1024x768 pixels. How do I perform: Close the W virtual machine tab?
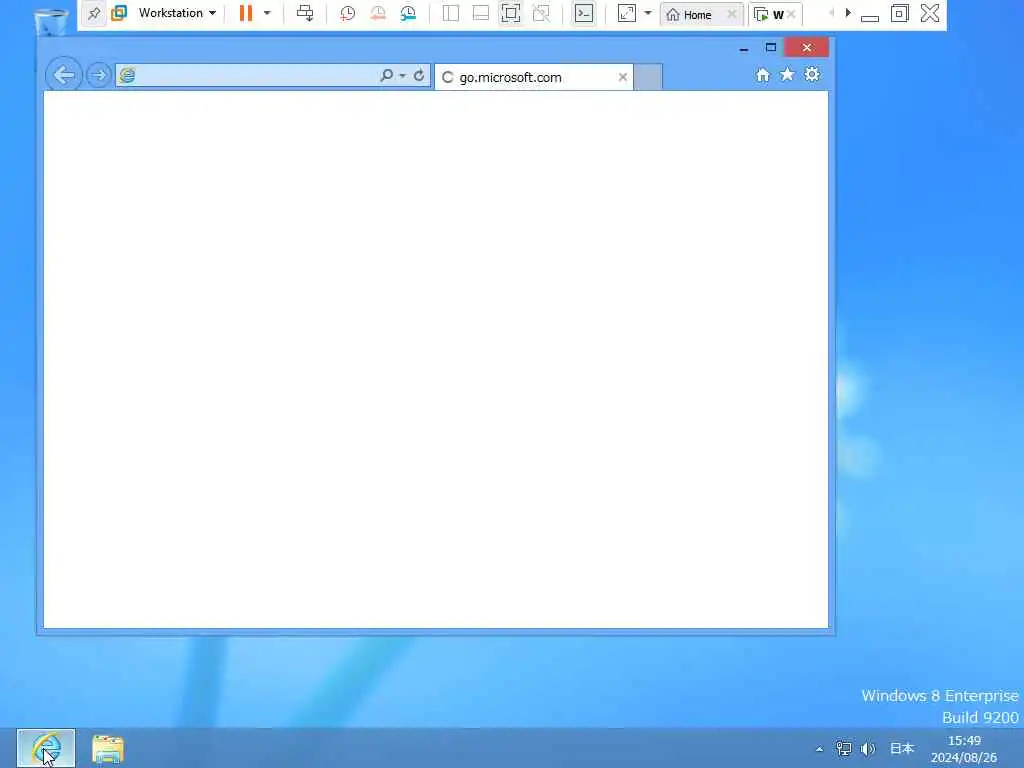(x=791, y=14)
